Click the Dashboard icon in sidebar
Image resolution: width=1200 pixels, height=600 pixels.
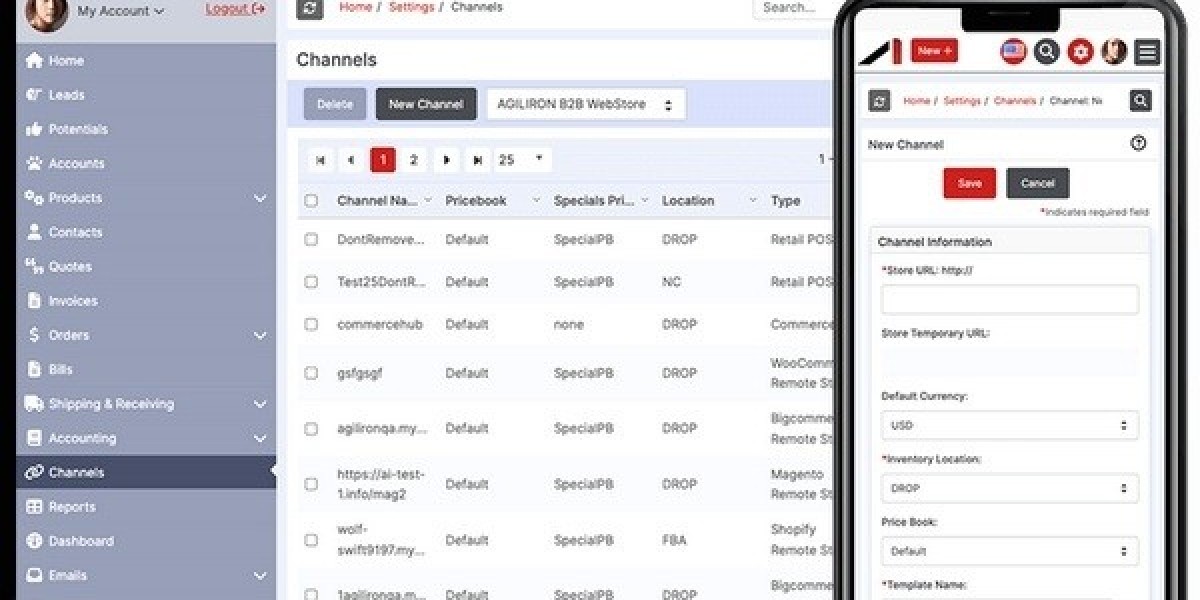[34, 541]
